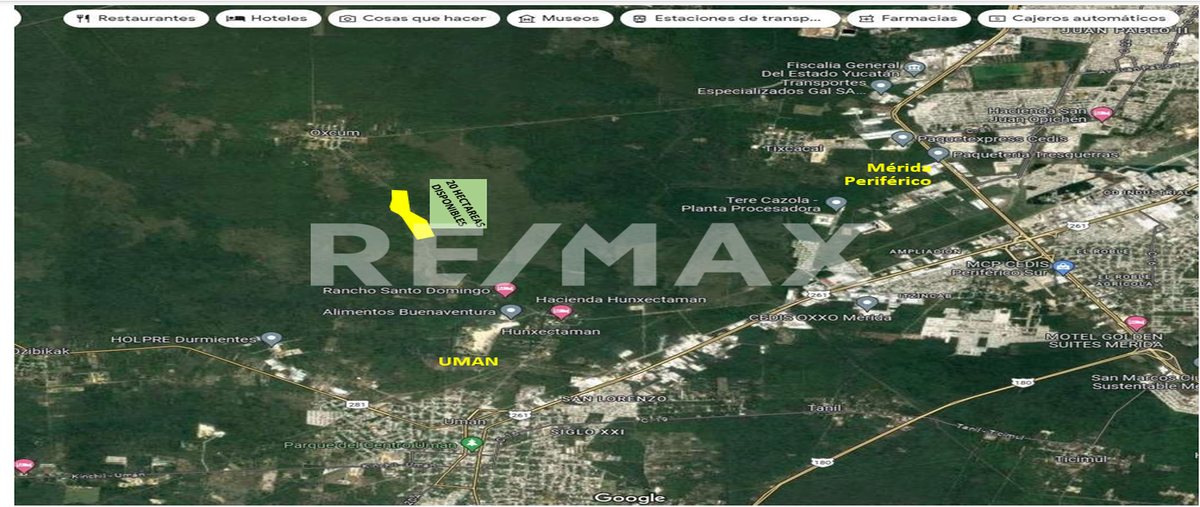Select the Tabil place label

[x=825, y=407]
